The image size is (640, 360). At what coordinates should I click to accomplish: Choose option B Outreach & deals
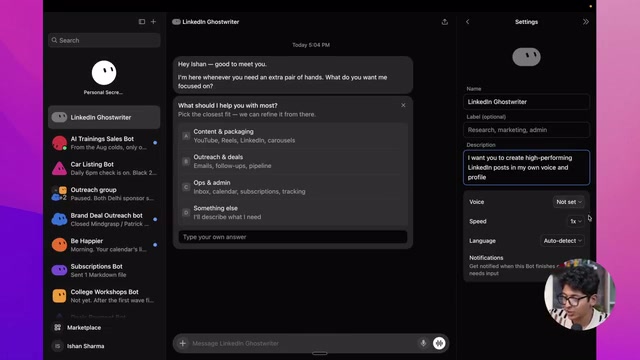point(293,161)
